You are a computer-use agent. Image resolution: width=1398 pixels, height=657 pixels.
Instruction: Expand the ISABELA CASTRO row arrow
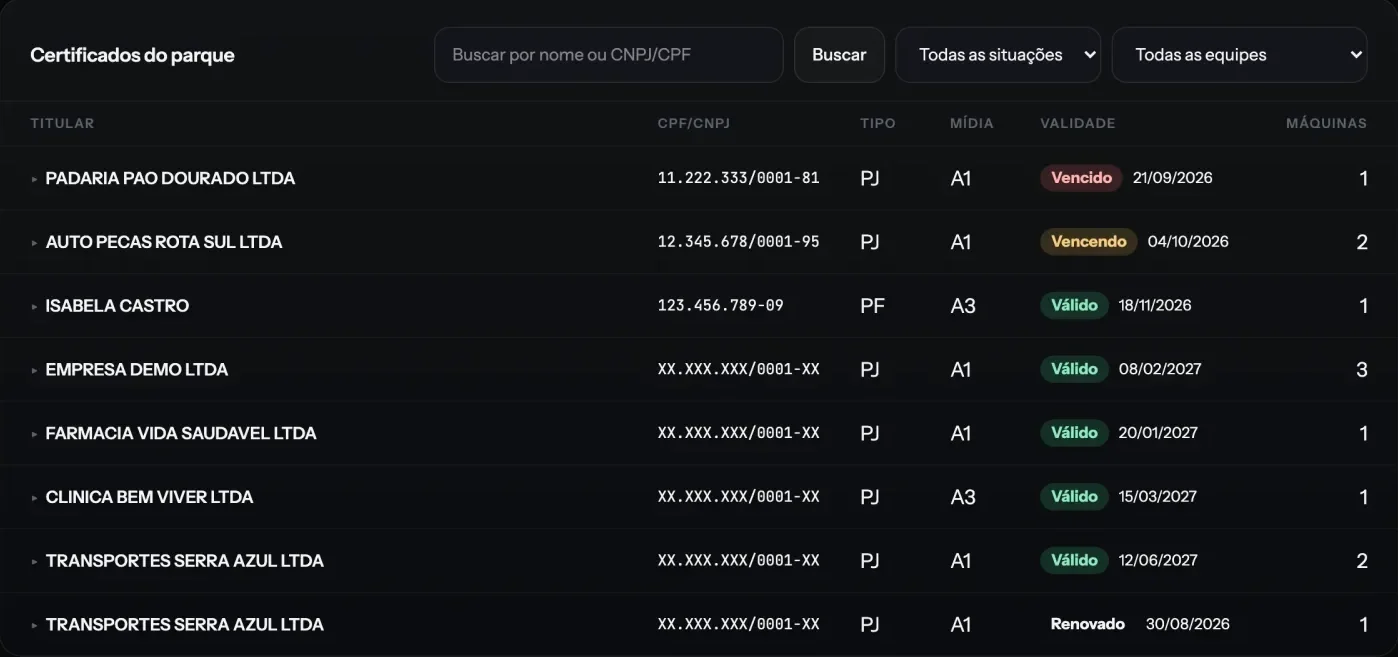tap(35, 307)
